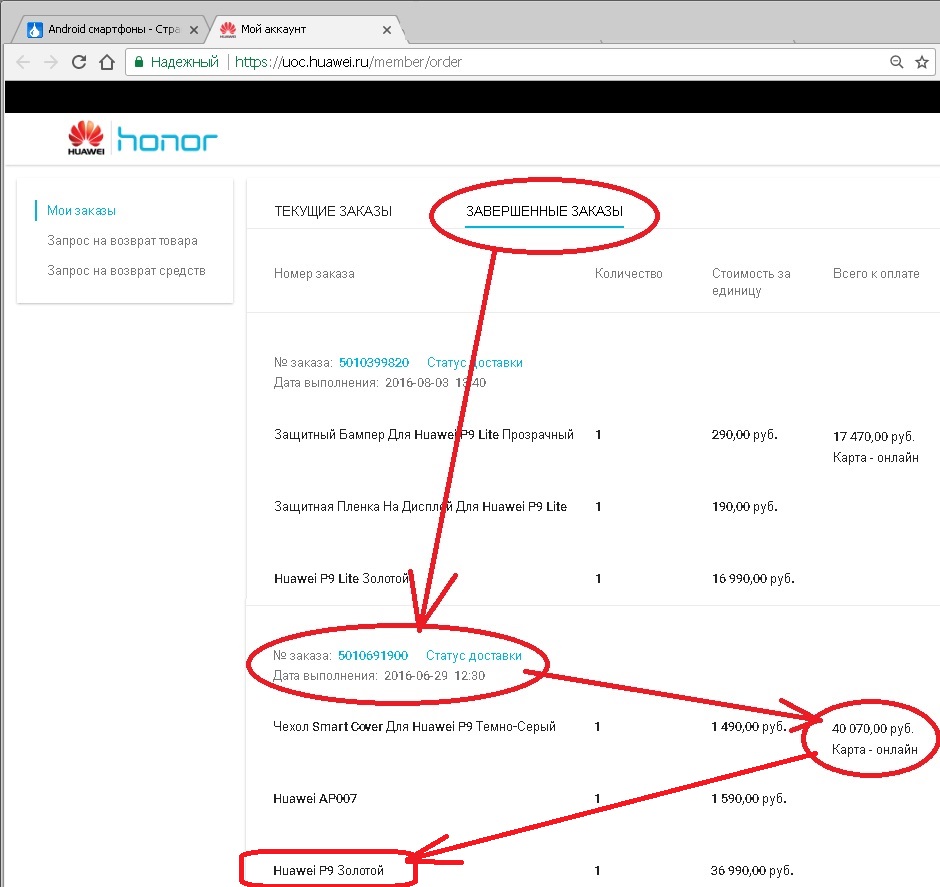Select Huawei P9 Золотой item

328,870
